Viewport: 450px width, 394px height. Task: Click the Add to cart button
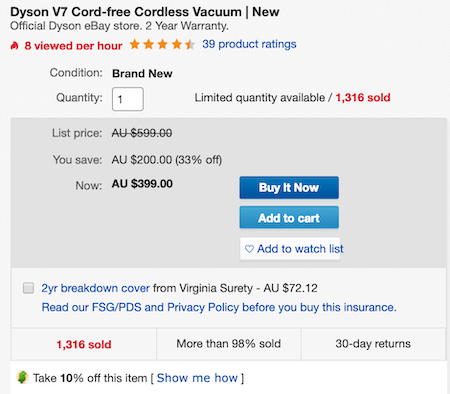pyautogui.click(x=289, y=217)
